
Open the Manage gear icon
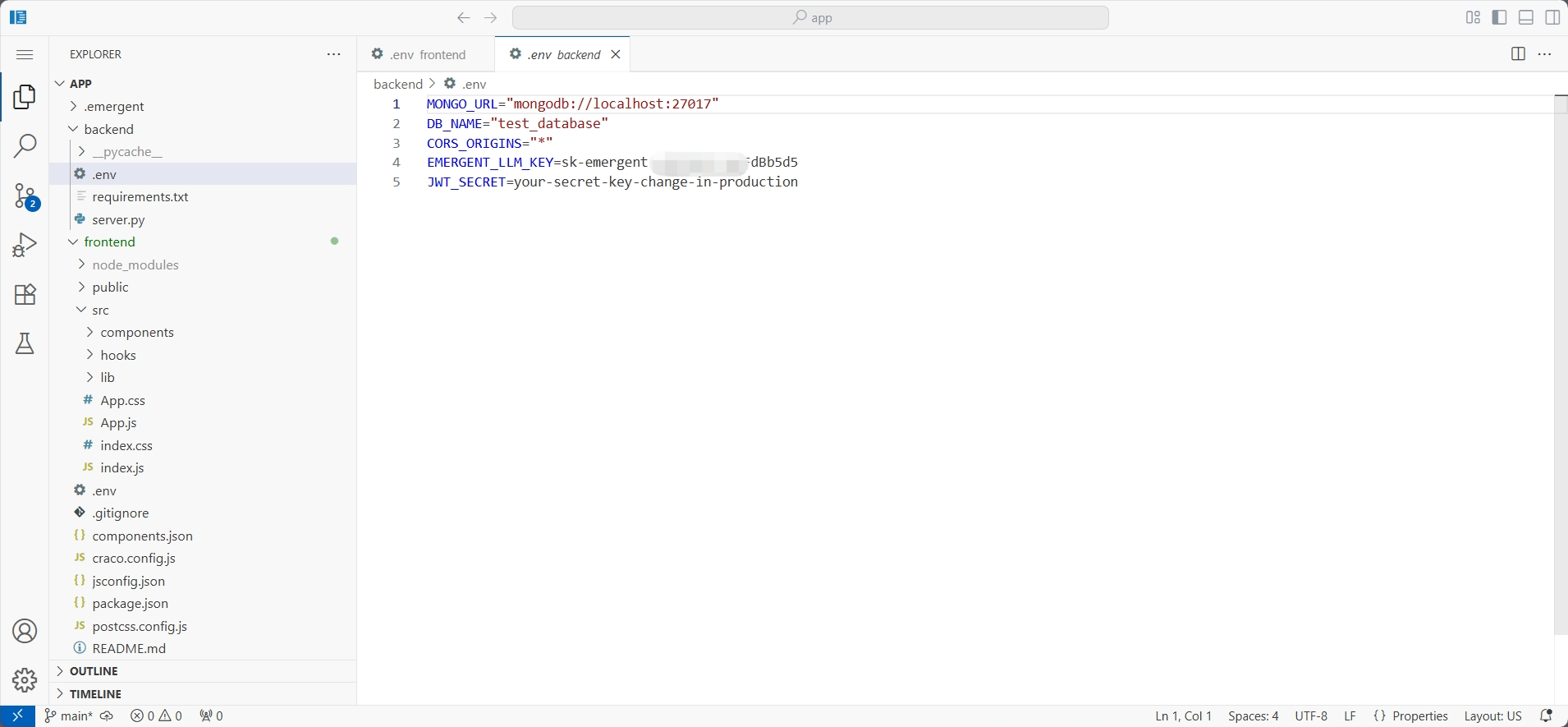point(25,680)
